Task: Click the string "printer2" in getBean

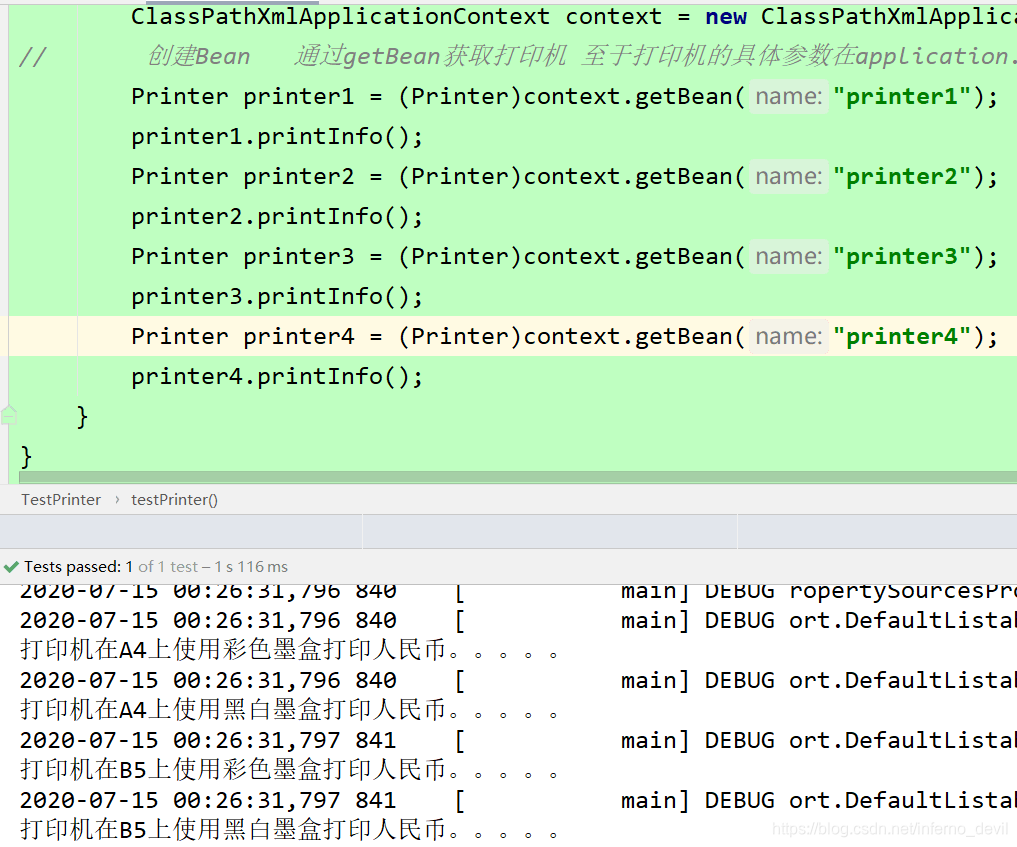Action: 902,176
